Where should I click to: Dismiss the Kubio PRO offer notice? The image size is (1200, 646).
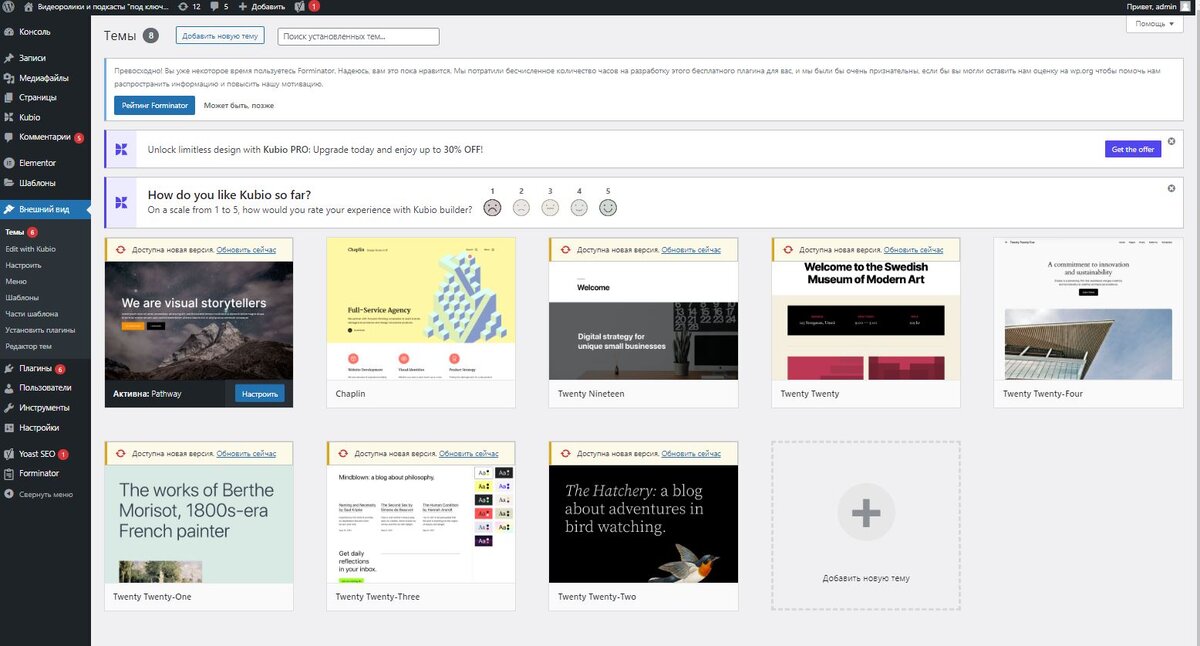pos(1172,141)
